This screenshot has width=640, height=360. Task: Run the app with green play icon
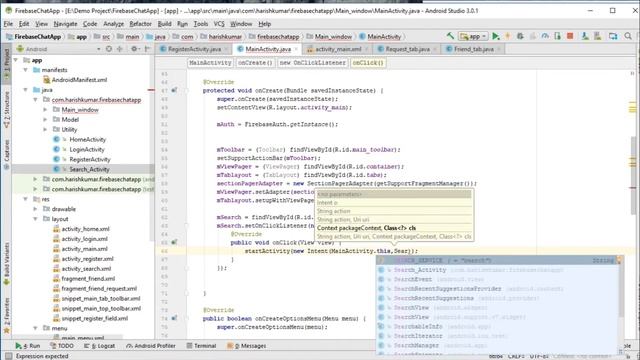[x=496, y=36]
